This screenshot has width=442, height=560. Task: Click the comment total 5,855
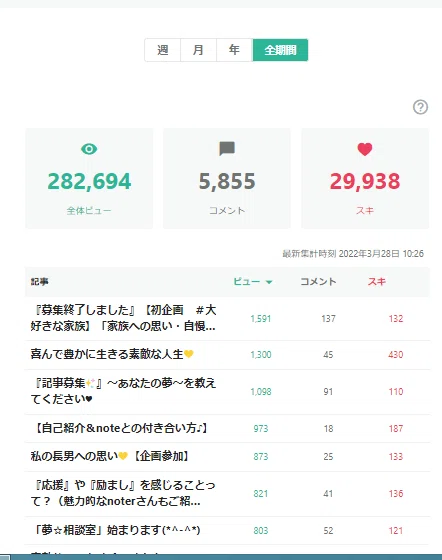[227, 181]
